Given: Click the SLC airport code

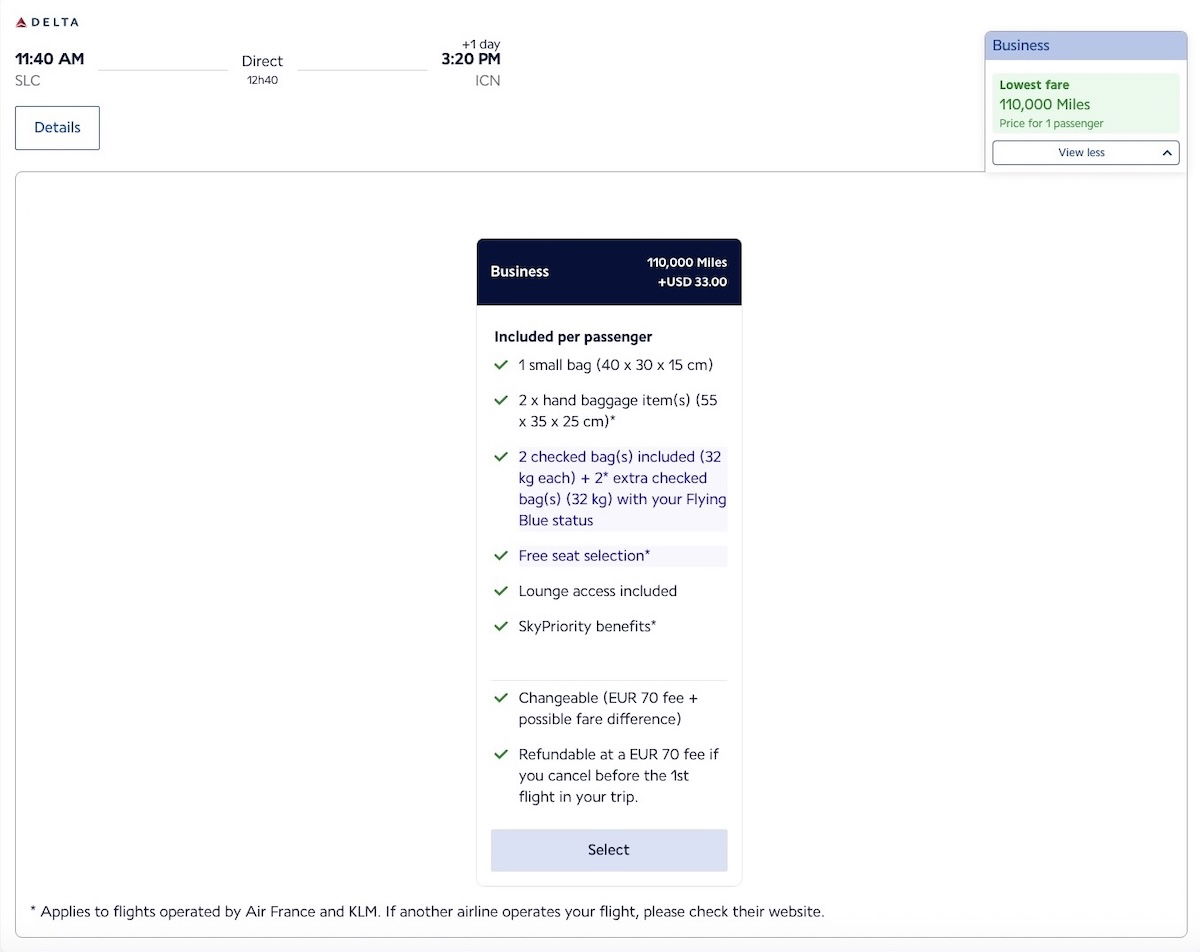Looking at the screenshot, I should coord(28,81).
